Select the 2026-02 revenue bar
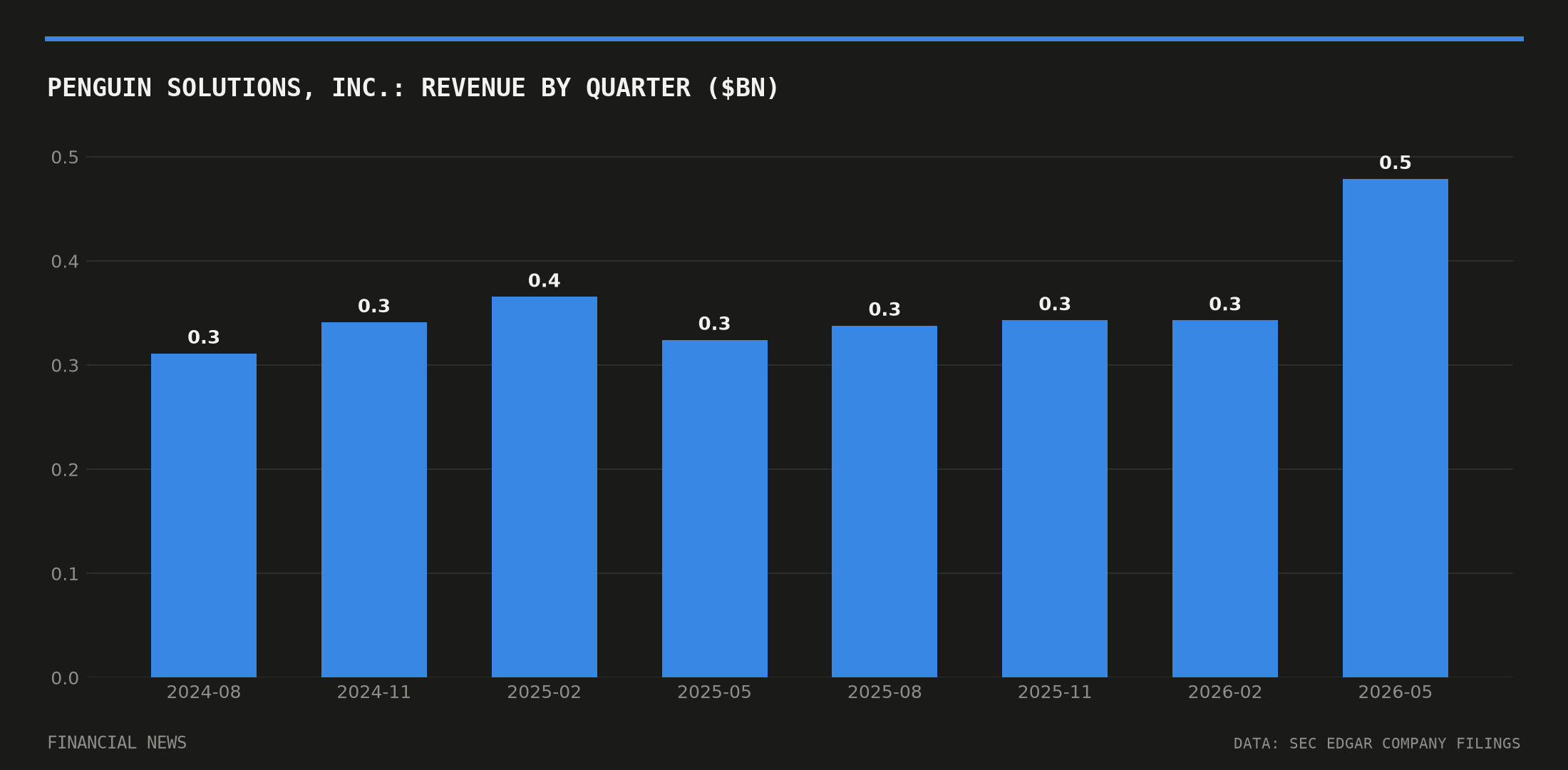 coord(1225,498)
